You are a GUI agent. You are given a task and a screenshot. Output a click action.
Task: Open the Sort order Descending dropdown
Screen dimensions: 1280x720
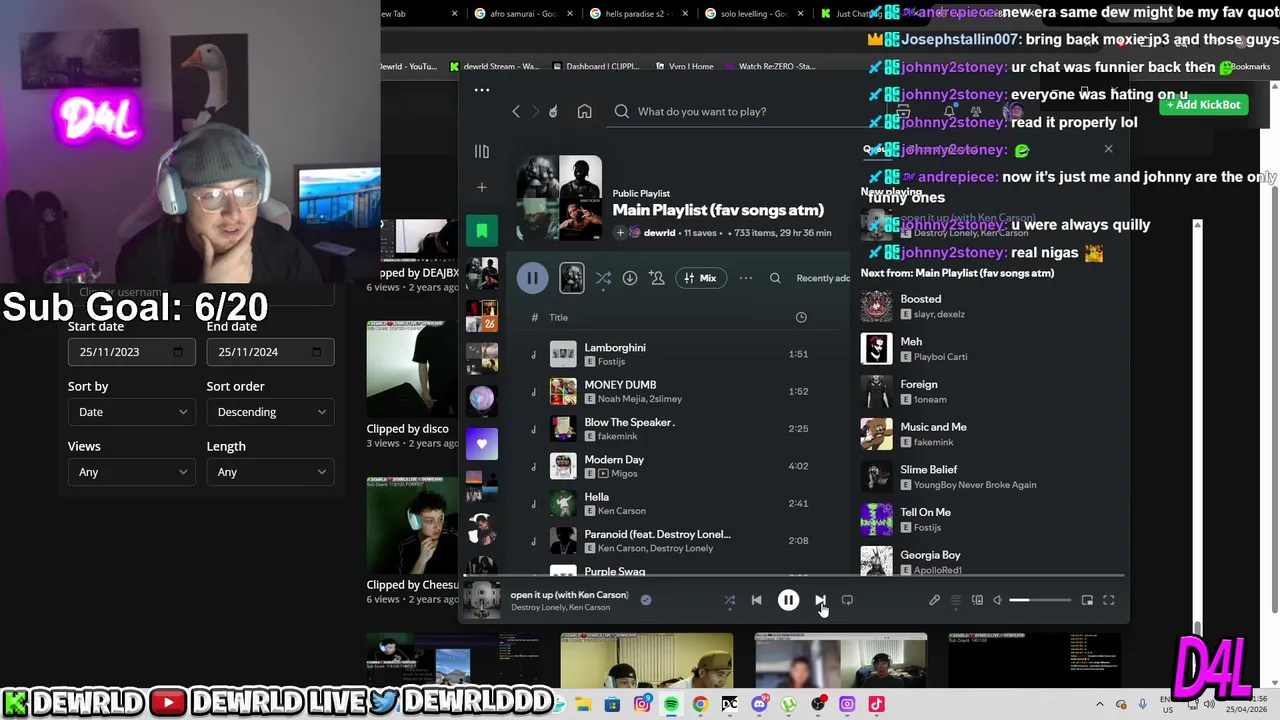(270, 412)
